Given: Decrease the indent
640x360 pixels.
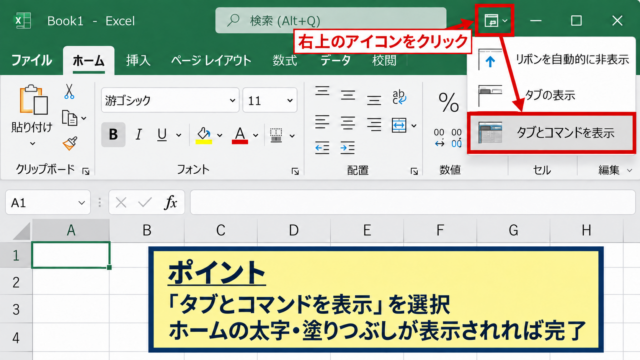Looking at the screenshot, I should point(322,148).
